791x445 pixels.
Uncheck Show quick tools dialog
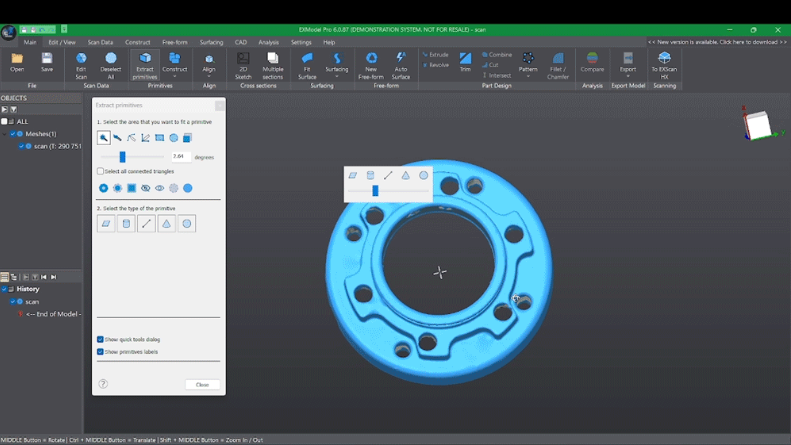100,340
